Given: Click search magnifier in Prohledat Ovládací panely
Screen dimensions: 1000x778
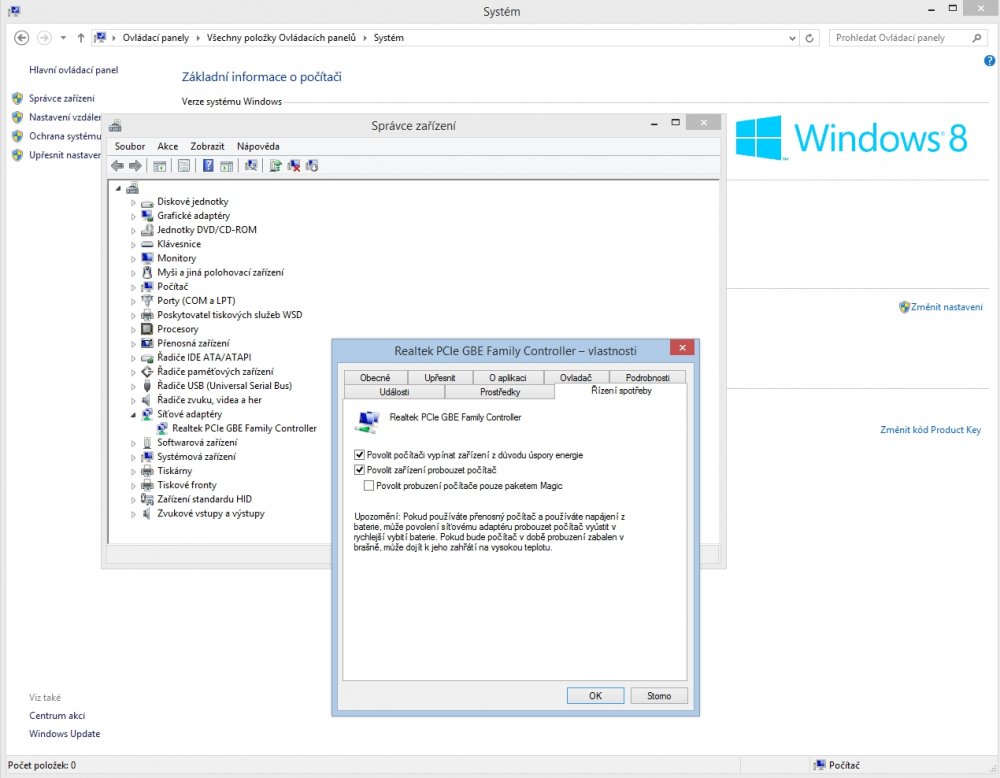Looking at the screenshot, I should 976,38.
